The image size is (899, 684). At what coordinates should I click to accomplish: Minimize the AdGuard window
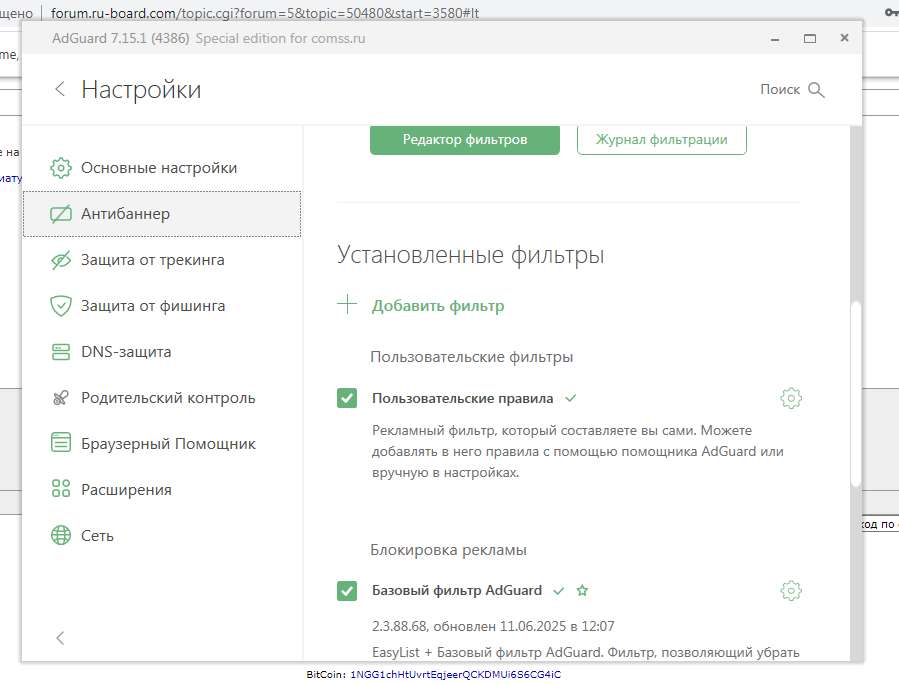775,38
